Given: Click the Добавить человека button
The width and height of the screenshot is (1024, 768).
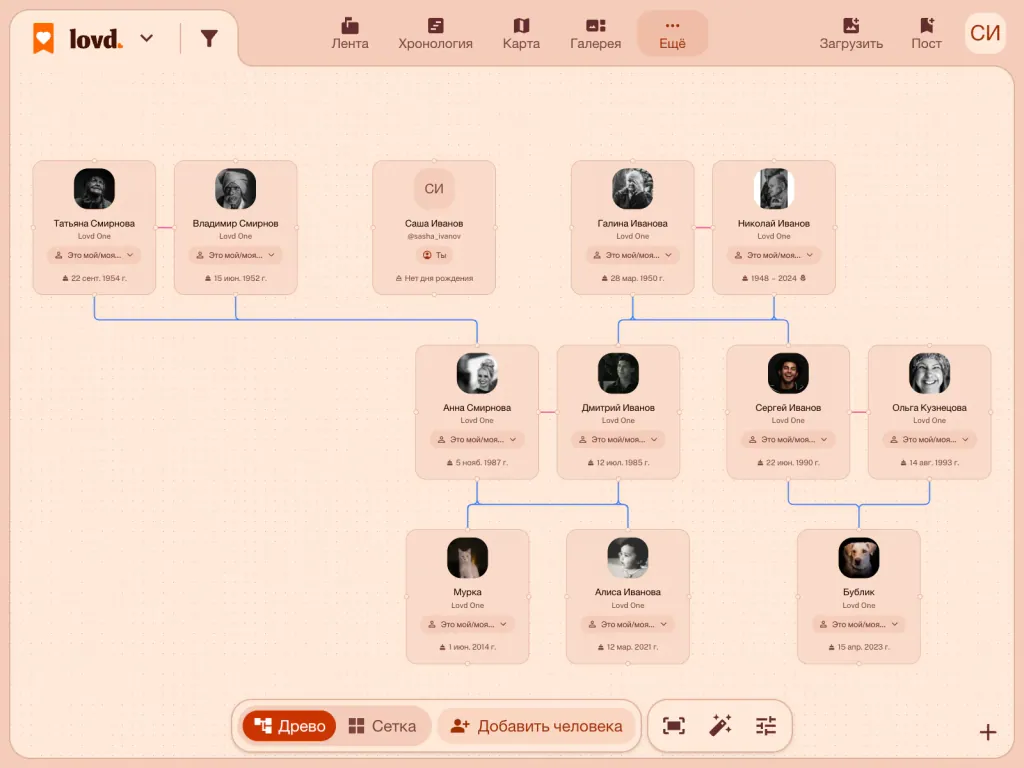Looking at the screenshot, I should (536, 726).
